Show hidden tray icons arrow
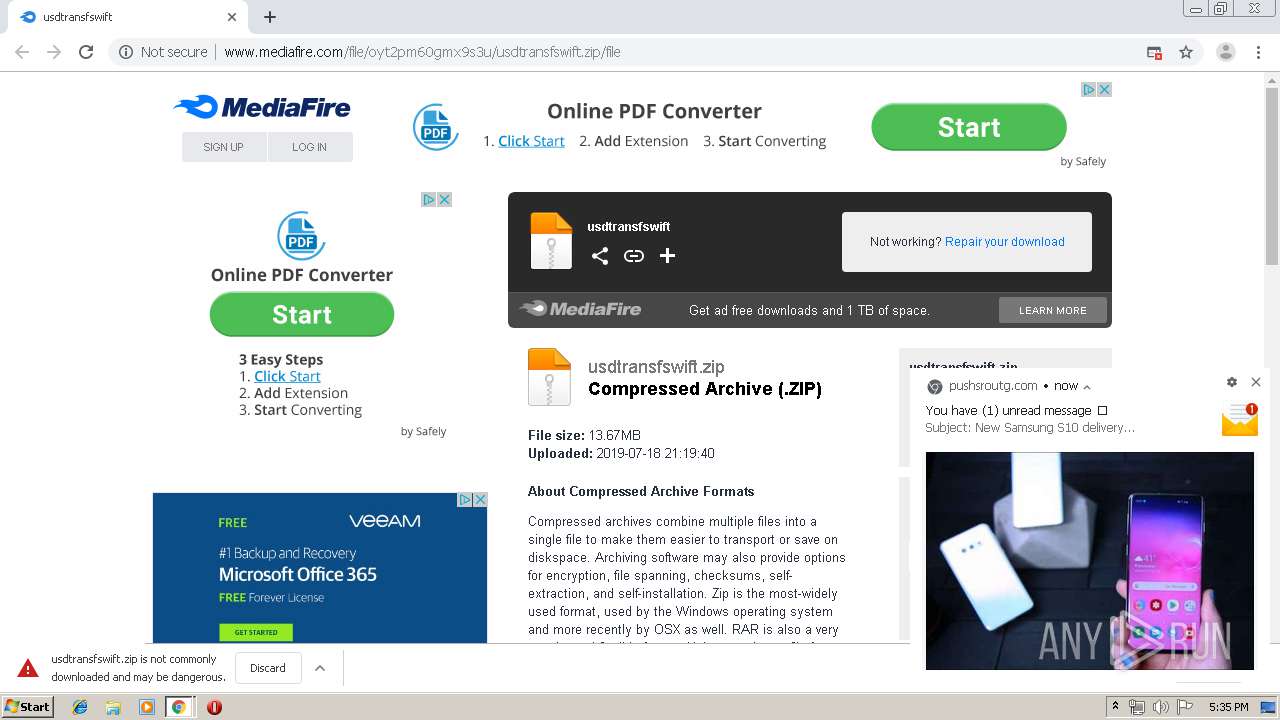Image resolution: width=1280 pixels, height=720 pixels. (x=1115, y=707)
